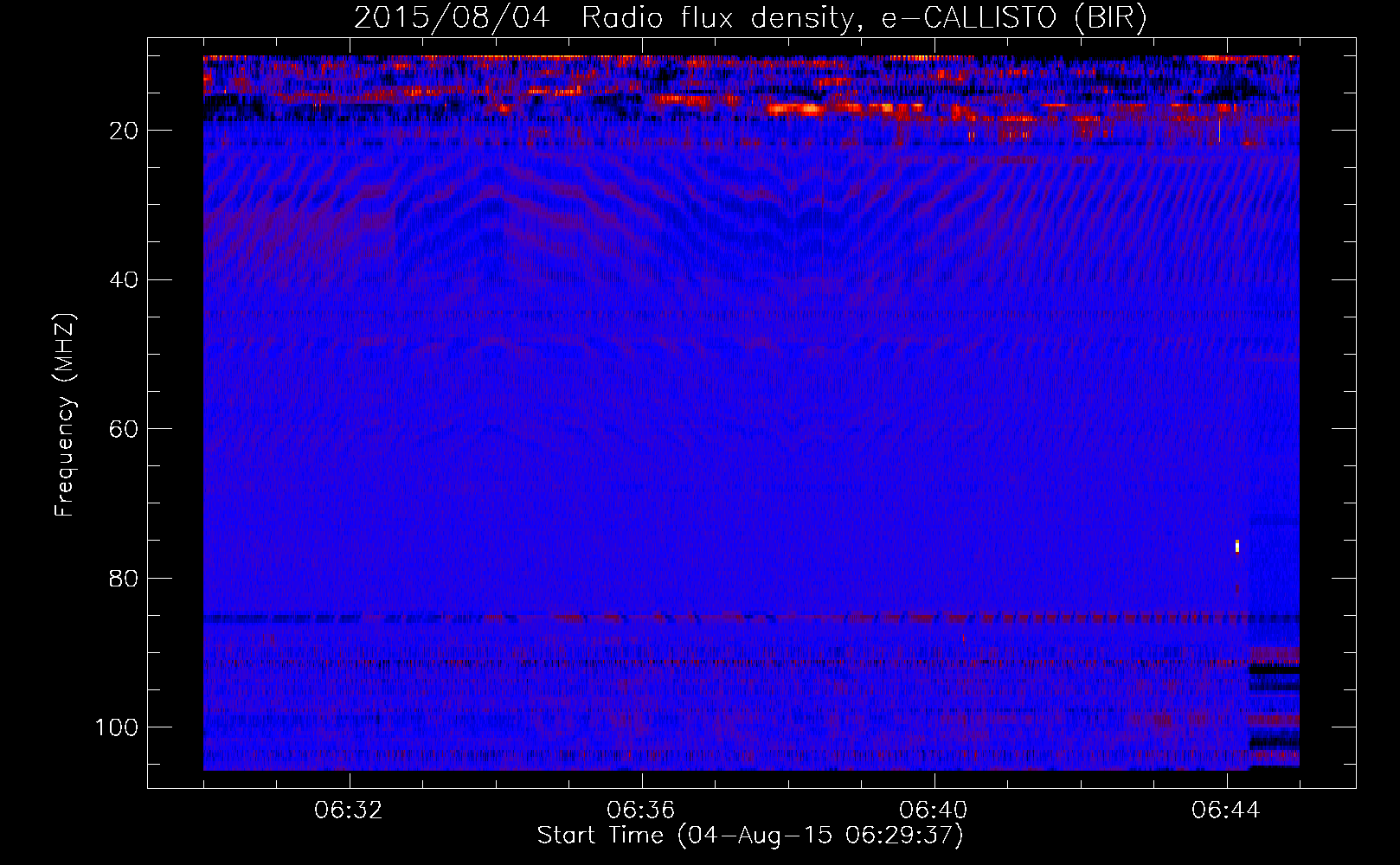This screenshot has width=1400, height=865.
Task: Click the 100 frequency tick label
Action: [x=117, y=727]
